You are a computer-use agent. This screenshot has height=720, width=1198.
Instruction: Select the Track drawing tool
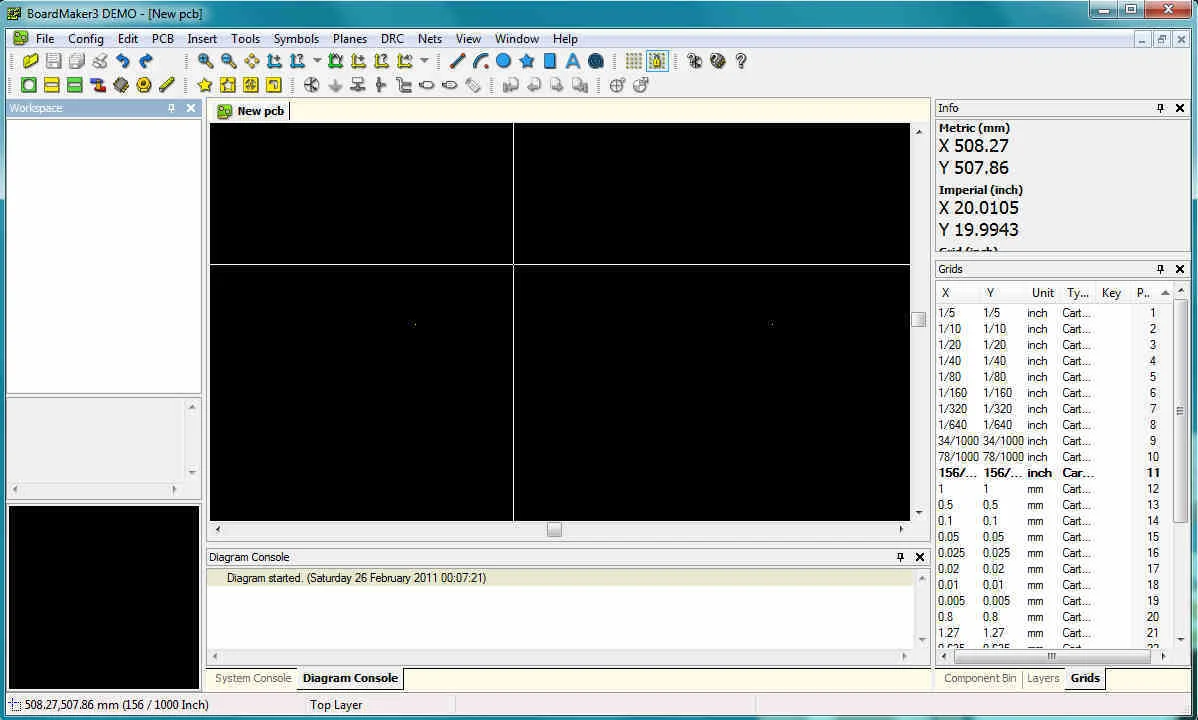point(459,61)
